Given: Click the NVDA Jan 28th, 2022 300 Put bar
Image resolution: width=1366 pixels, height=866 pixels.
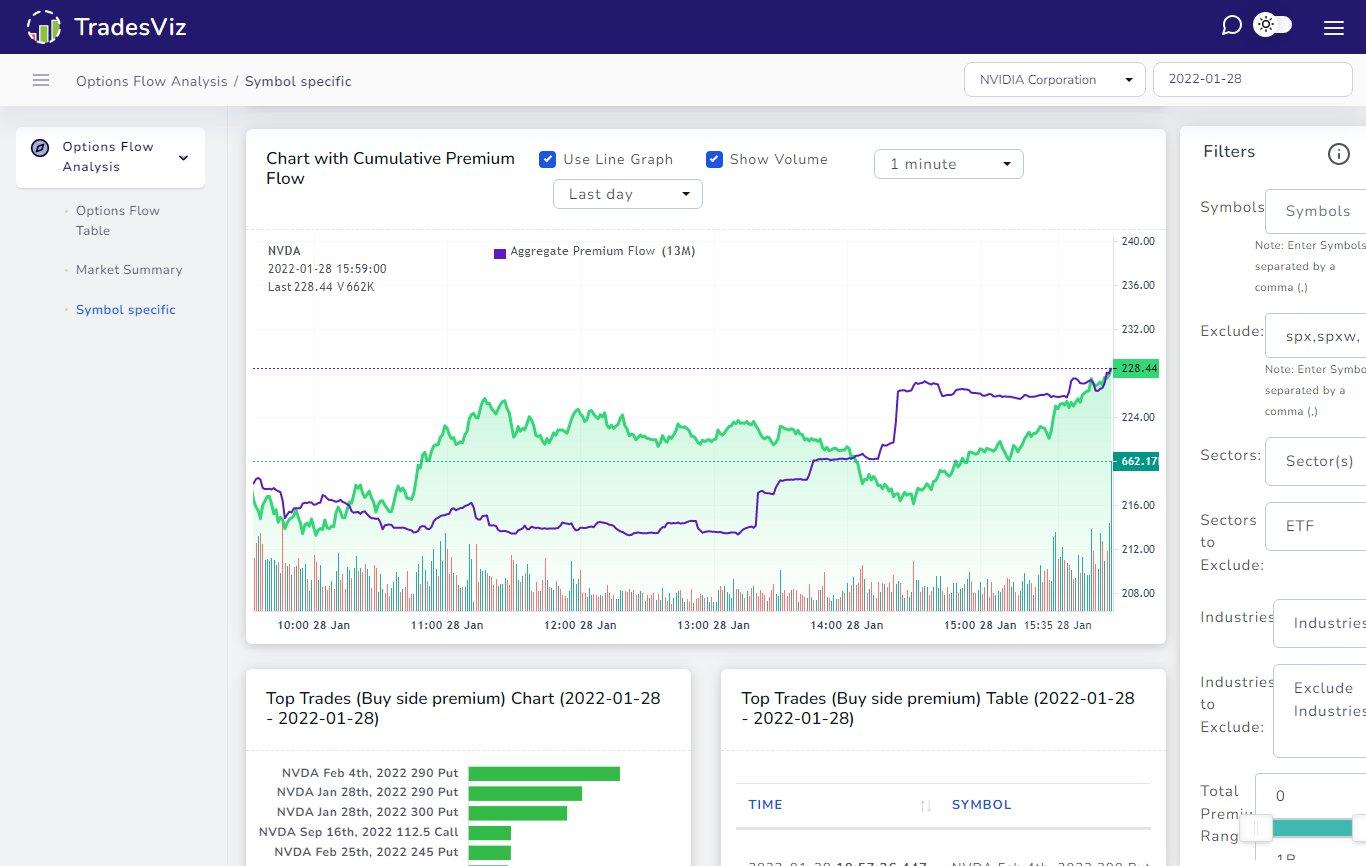Looking at the screenshot, I should tap(517, 813).
